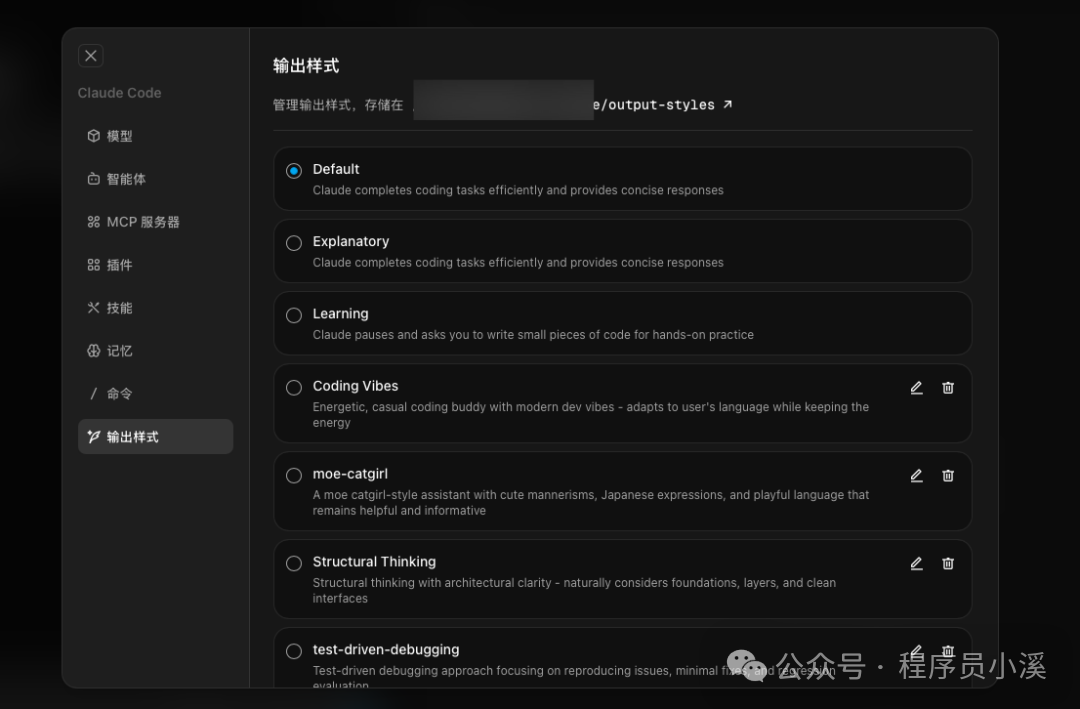Viewport: 1080px width, 709px height.
Task: Click the cube icon beside 模型
Action: [94, 136]
